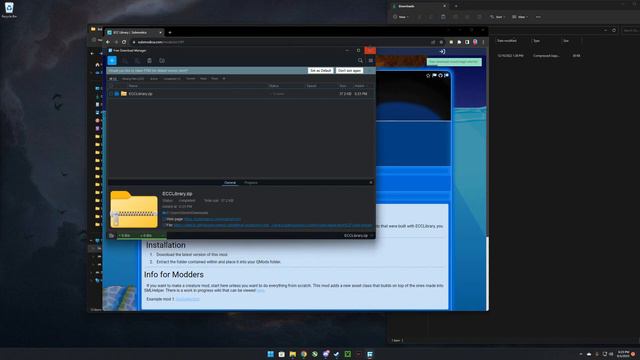Toggle the select-all checkbox in list header
Viewport: 640px width, 360px height.
tap(111, 86)
